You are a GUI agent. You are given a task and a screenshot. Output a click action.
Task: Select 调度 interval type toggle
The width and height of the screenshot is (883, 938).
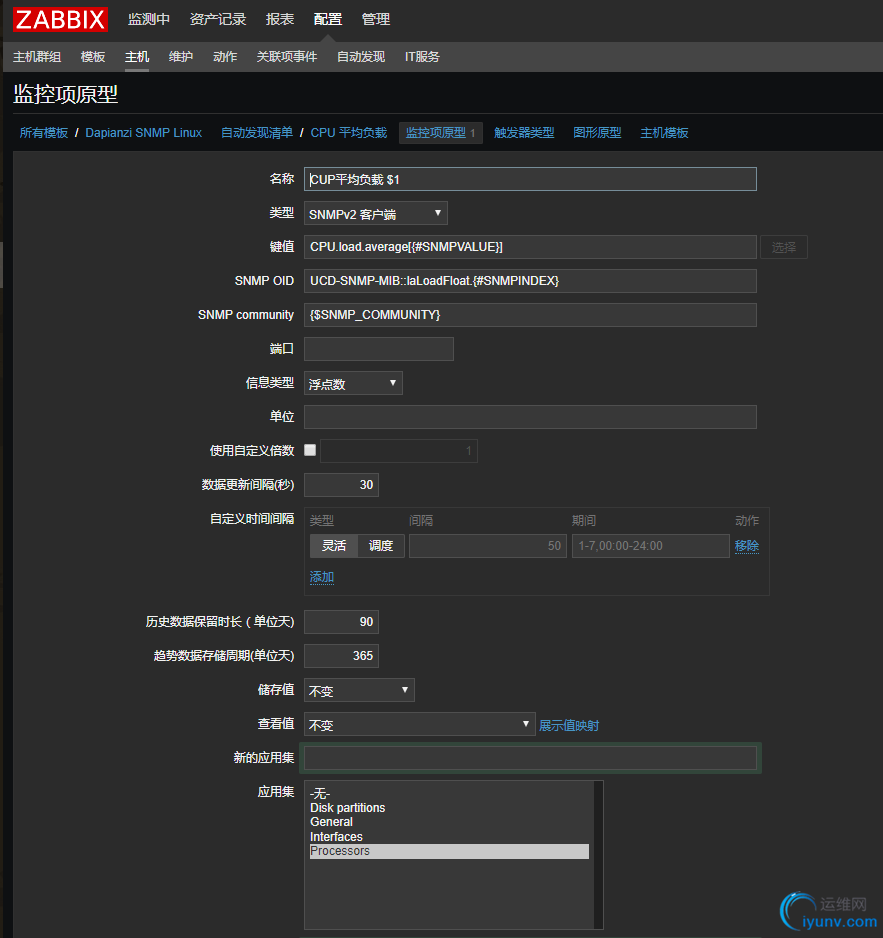[x=380, y=546]
